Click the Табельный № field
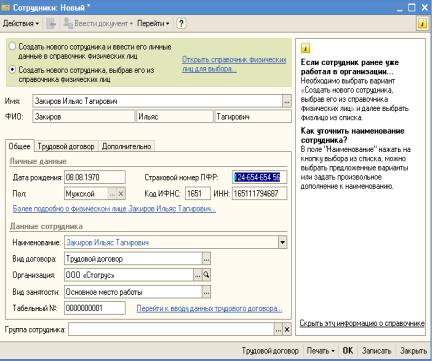The image size is (432, 361). pos(95,308)
